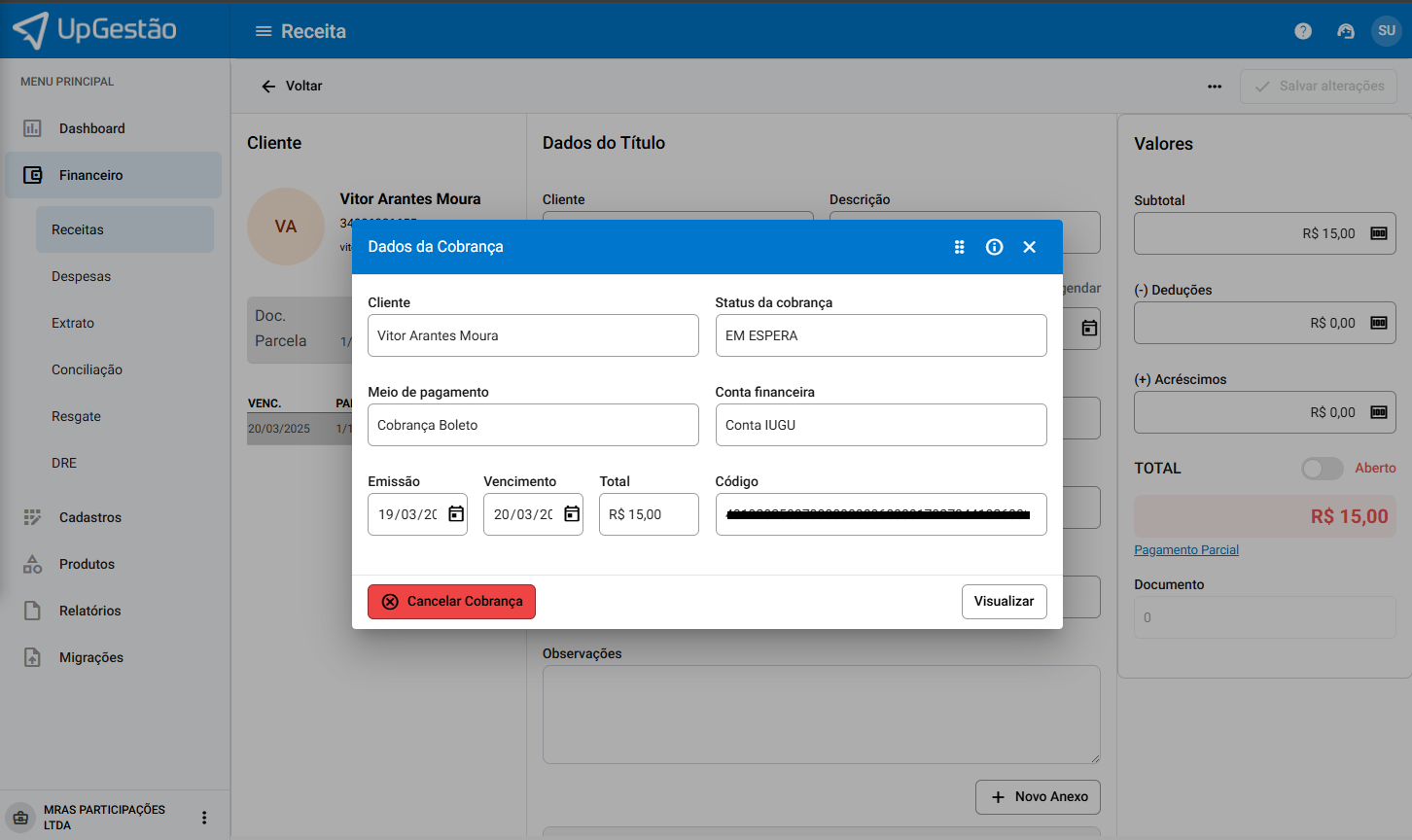Click the Visualizar button
1412x840 pixels.
1004,601
